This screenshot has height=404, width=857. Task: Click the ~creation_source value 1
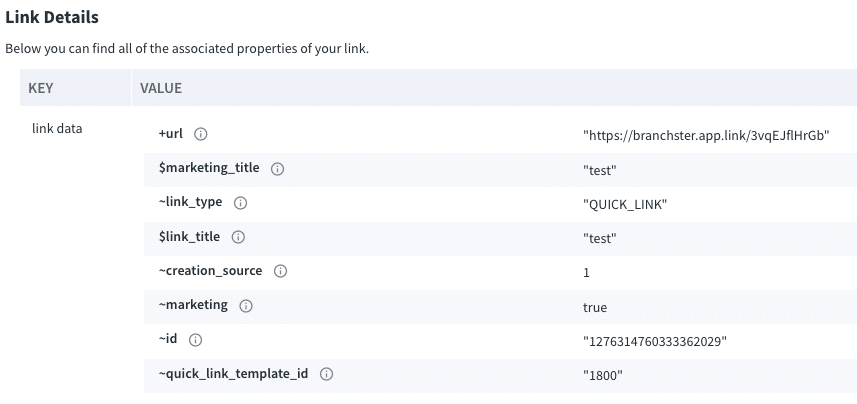(x=586, y=272)
